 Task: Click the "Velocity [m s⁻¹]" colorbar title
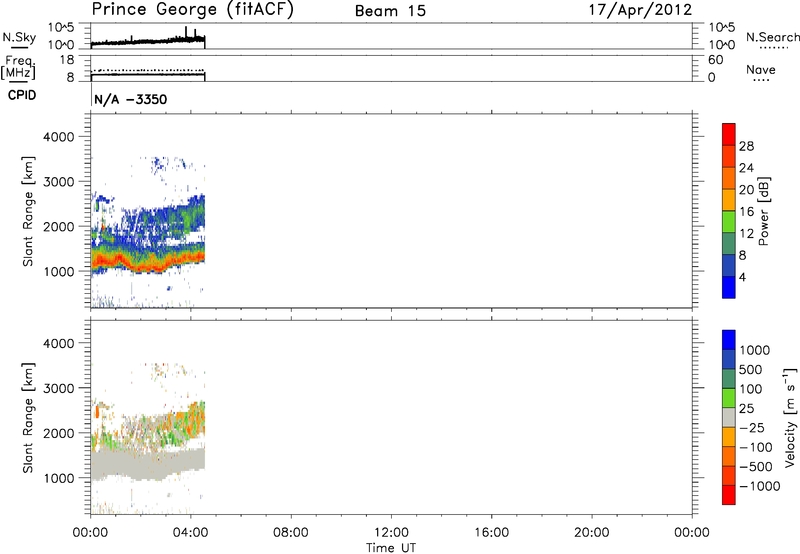click(x=790, y=417)
